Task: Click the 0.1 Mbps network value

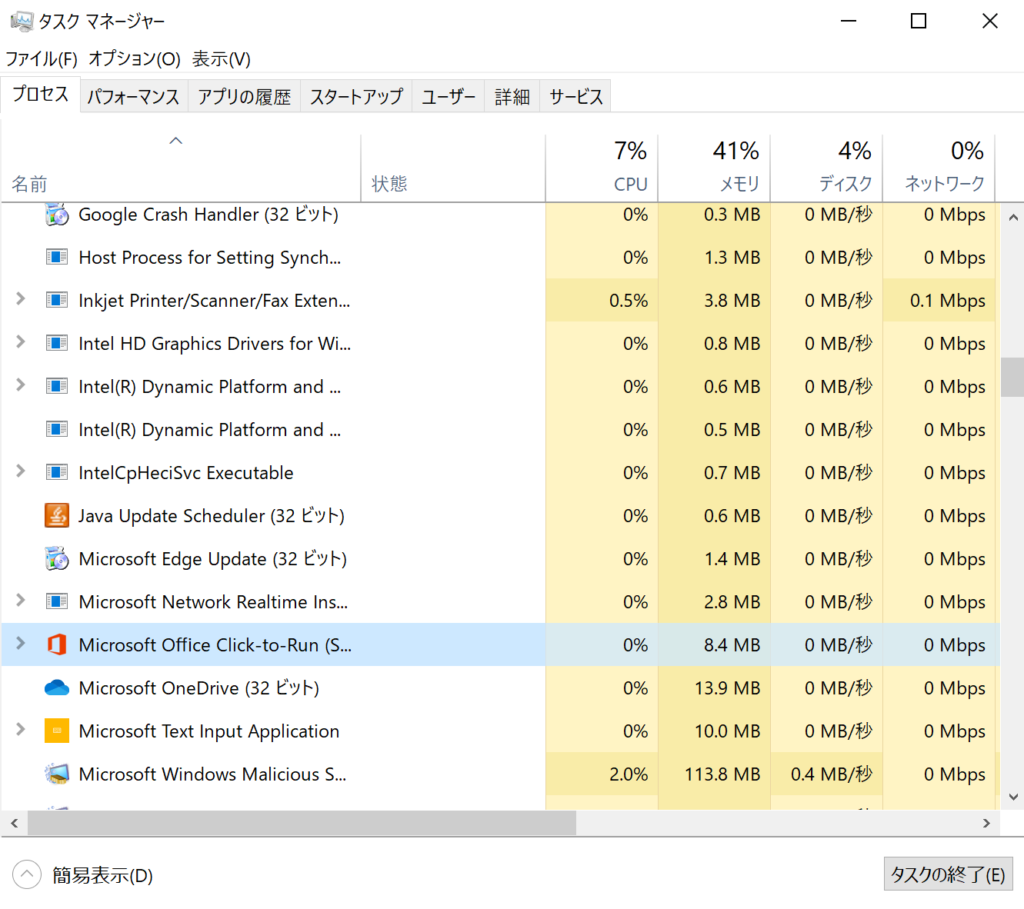Action: [948, 300]
